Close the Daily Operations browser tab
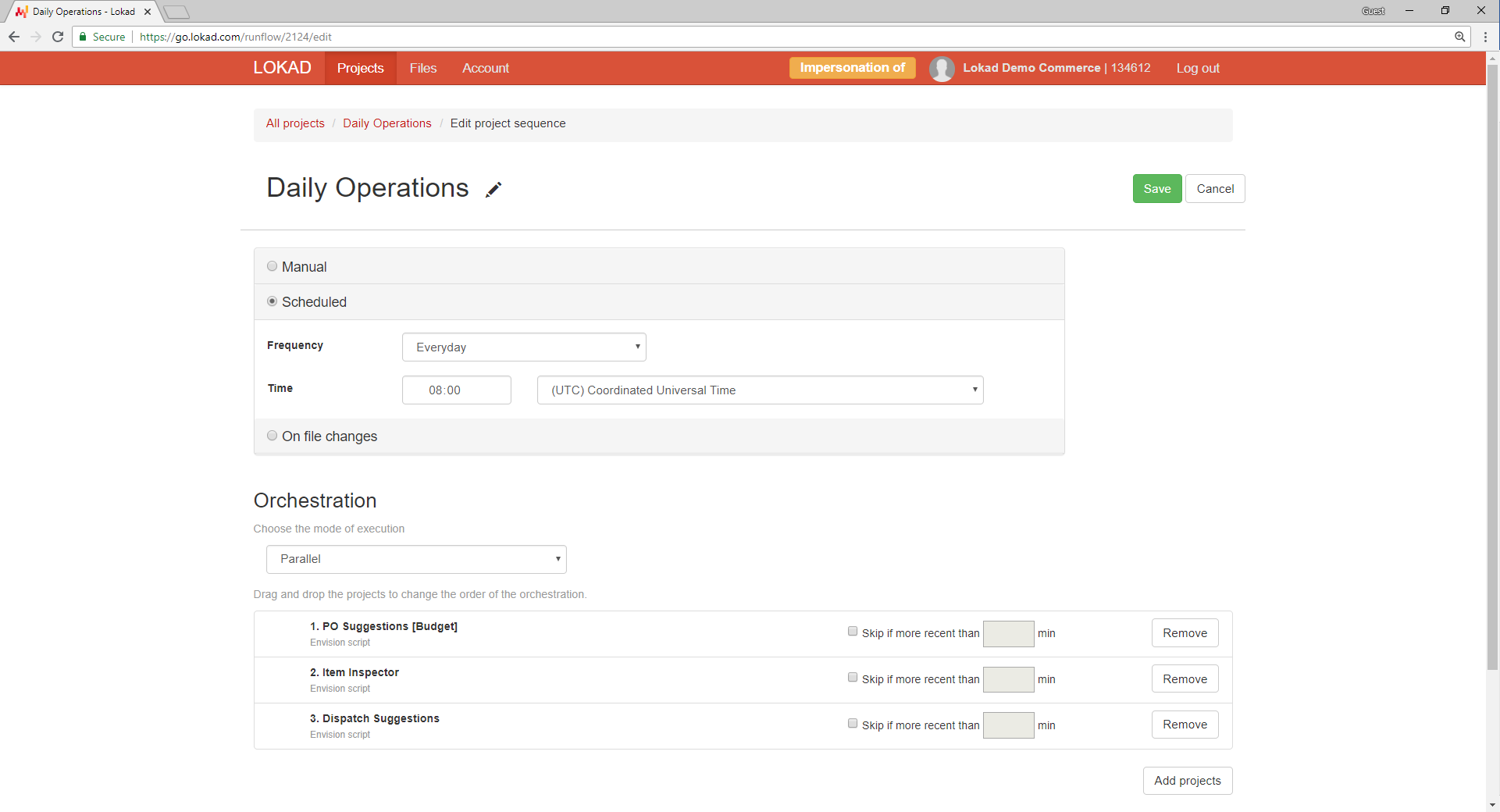1500x812 pixels. [148, 12]
